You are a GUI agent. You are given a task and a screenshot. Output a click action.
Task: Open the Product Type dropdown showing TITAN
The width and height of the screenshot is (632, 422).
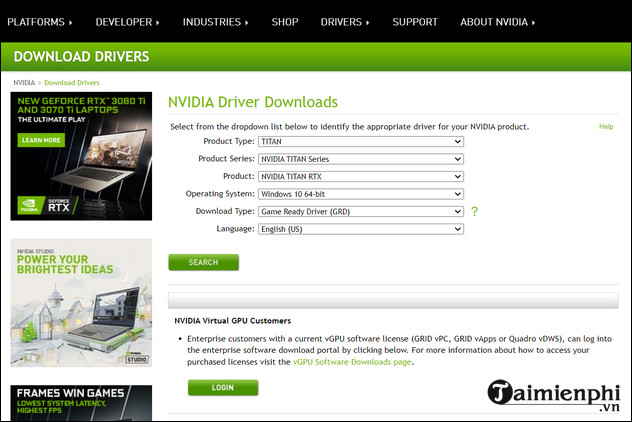[x=361, y=141]
